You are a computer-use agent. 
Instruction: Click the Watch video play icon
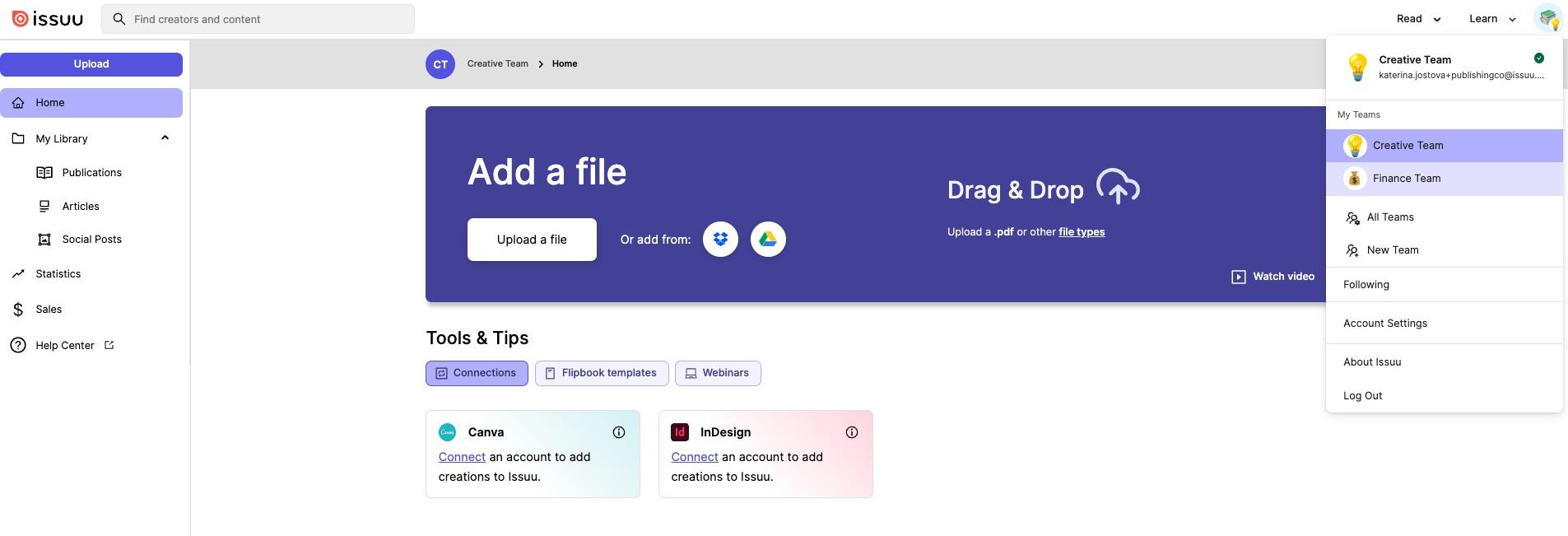click(1239, 277)
